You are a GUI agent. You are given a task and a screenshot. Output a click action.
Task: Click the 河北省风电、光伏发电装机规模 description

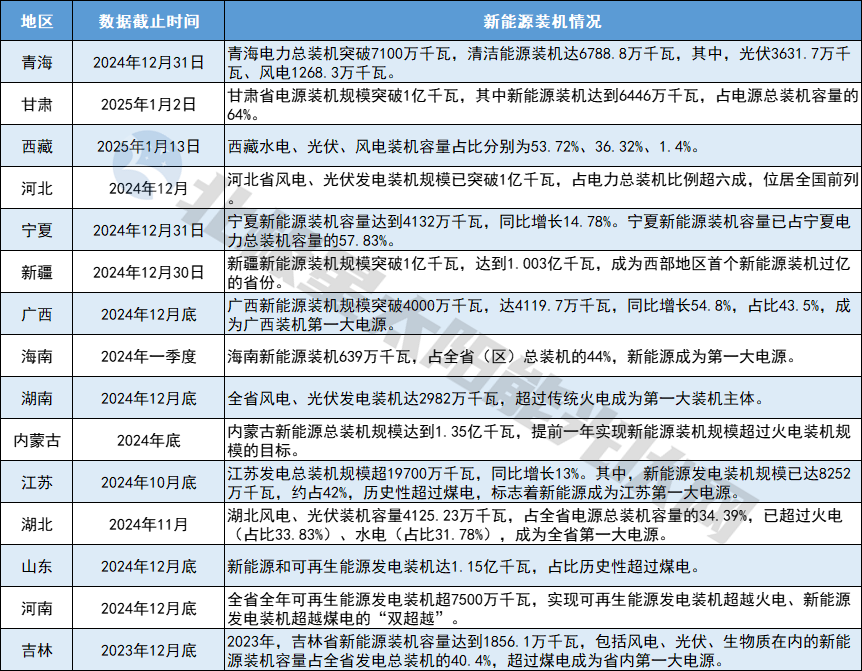pos(543,188)
